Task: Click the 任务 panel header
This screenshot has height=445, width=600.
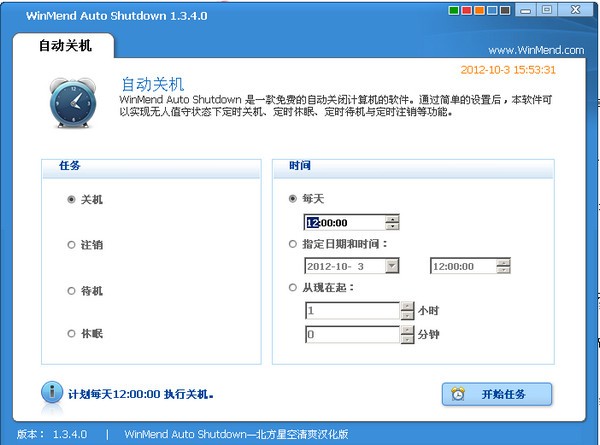Action: click(151, 169)
